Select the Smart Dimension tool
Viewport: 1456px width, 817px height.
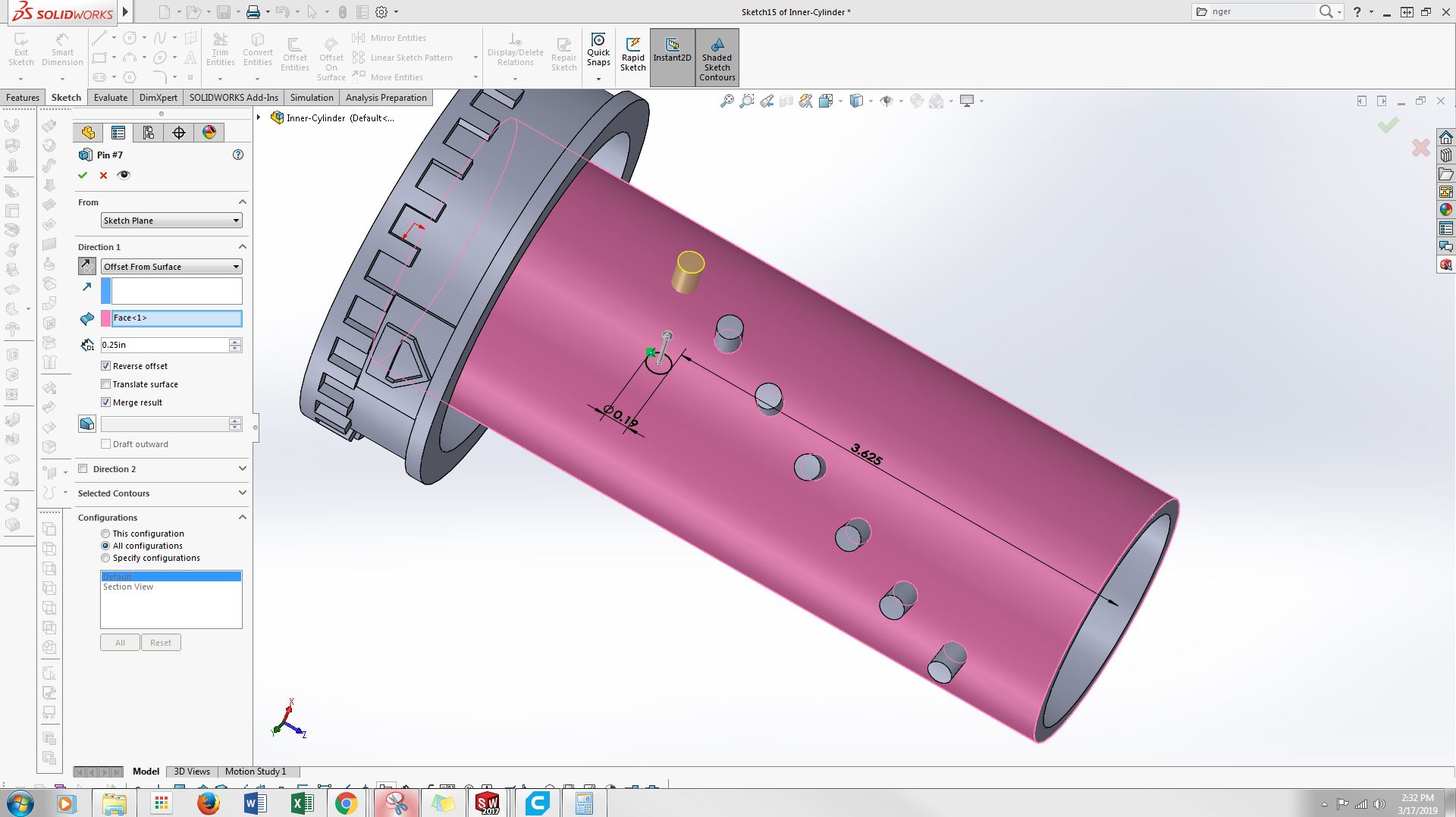click(x=62, y=50)
